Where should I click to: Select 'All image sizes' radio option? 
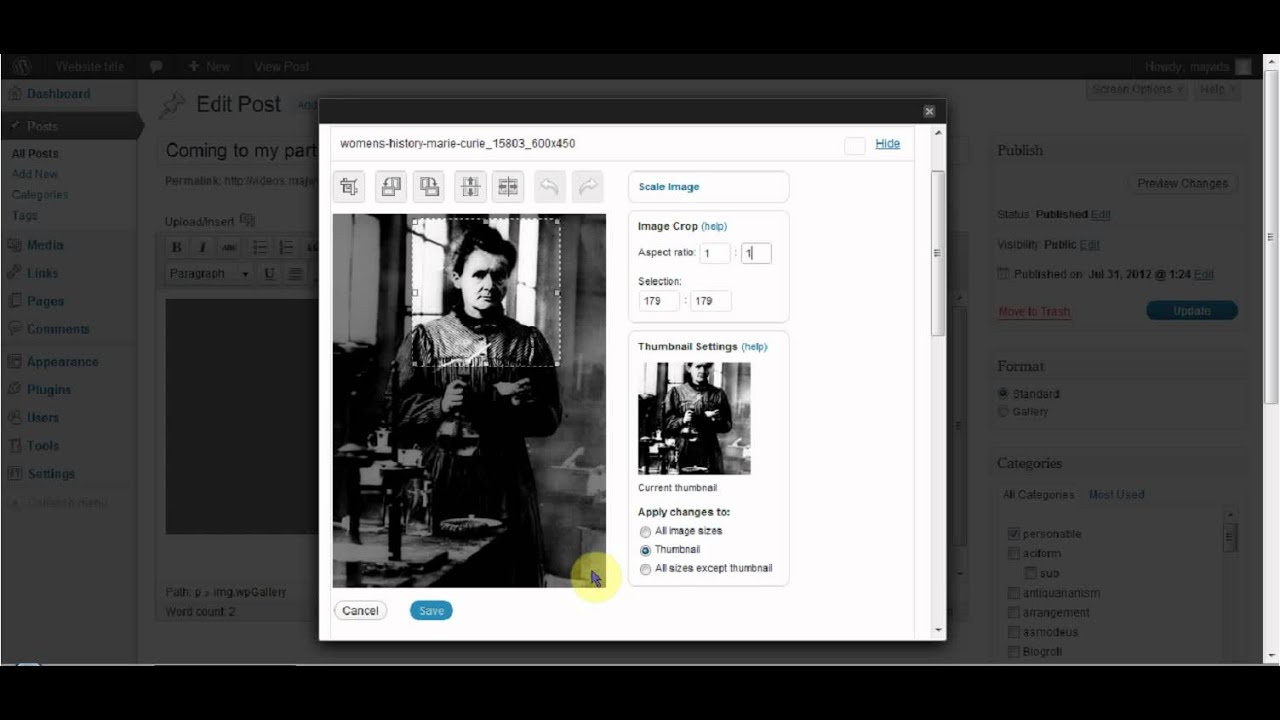[645, 532]
